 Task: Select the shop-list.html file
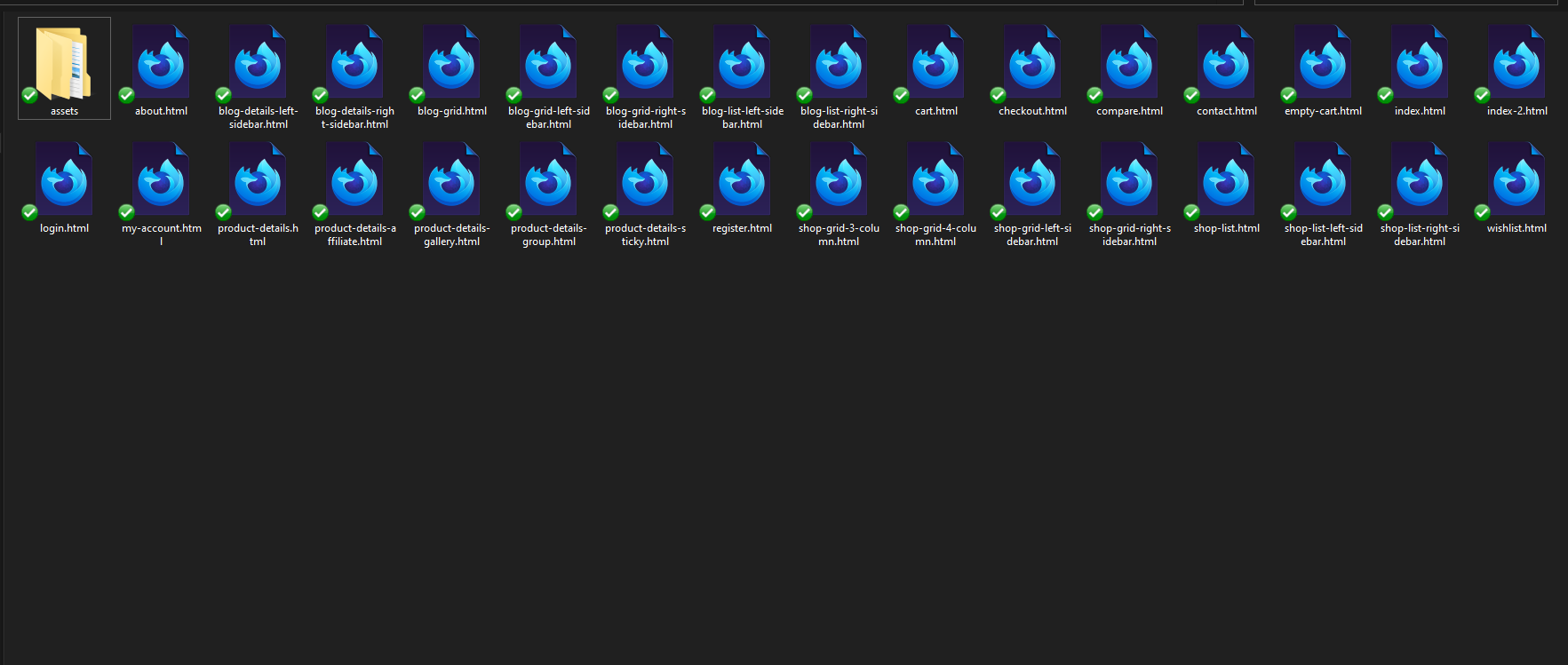coord(1226,181)
